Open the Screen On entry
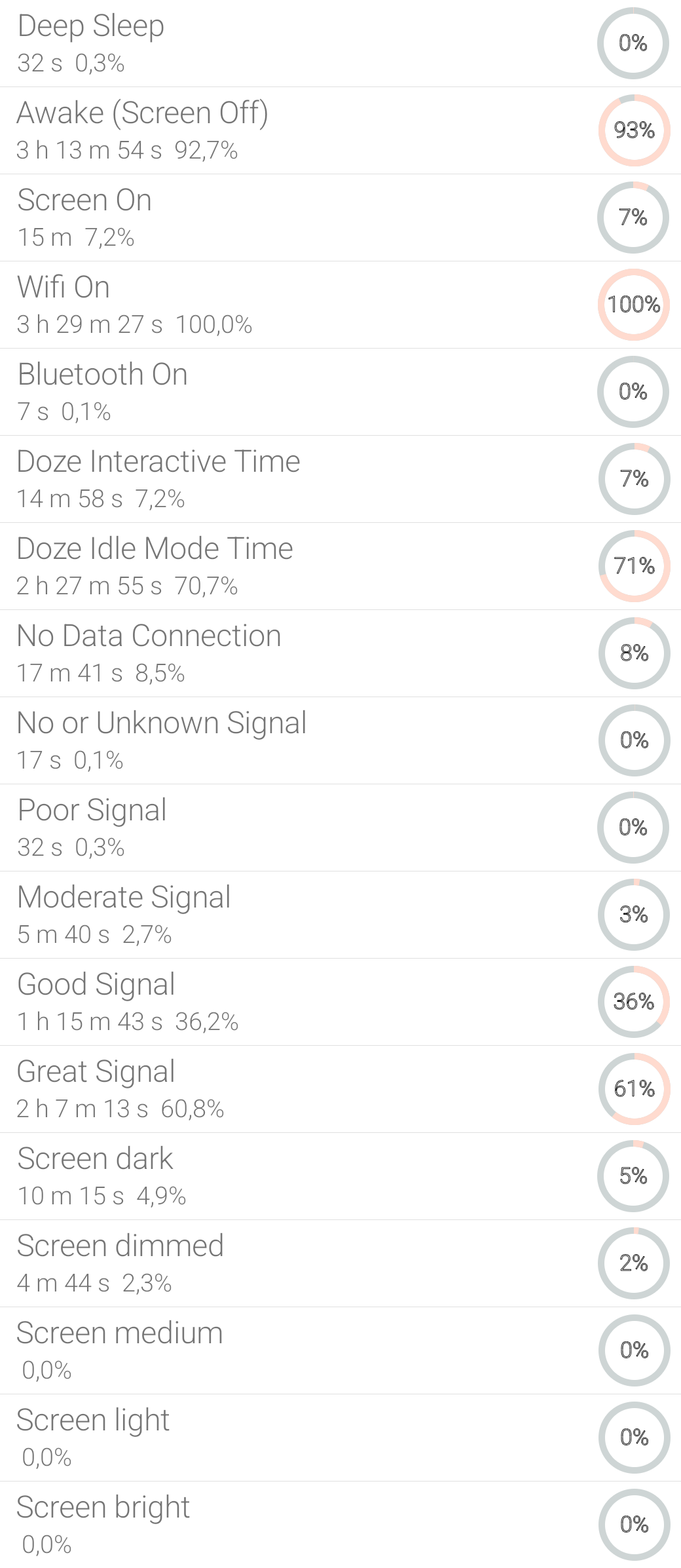 (x=340, y=218)
